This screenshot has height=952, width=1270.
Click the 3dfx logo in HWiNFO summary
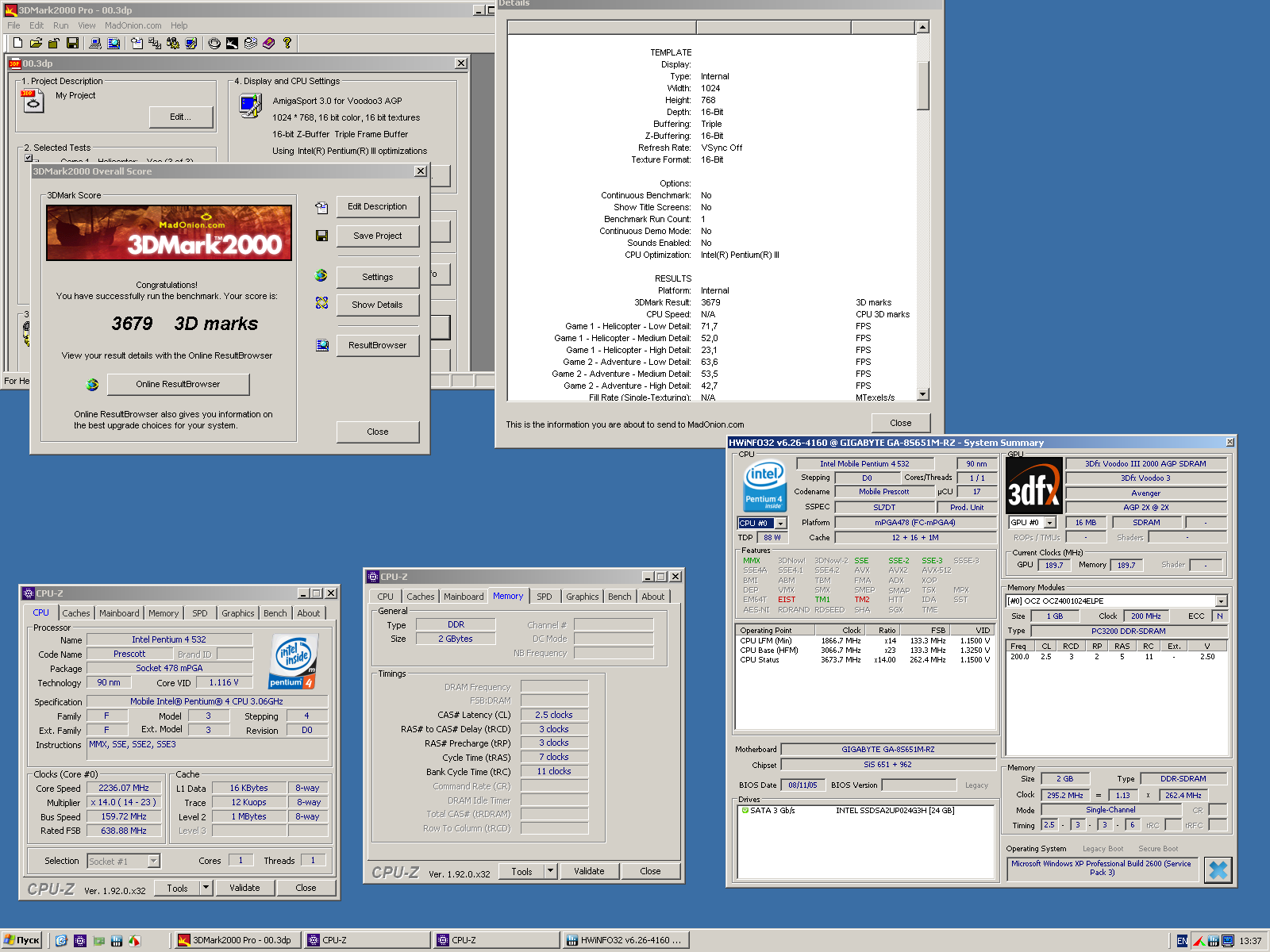(1033, 486)
